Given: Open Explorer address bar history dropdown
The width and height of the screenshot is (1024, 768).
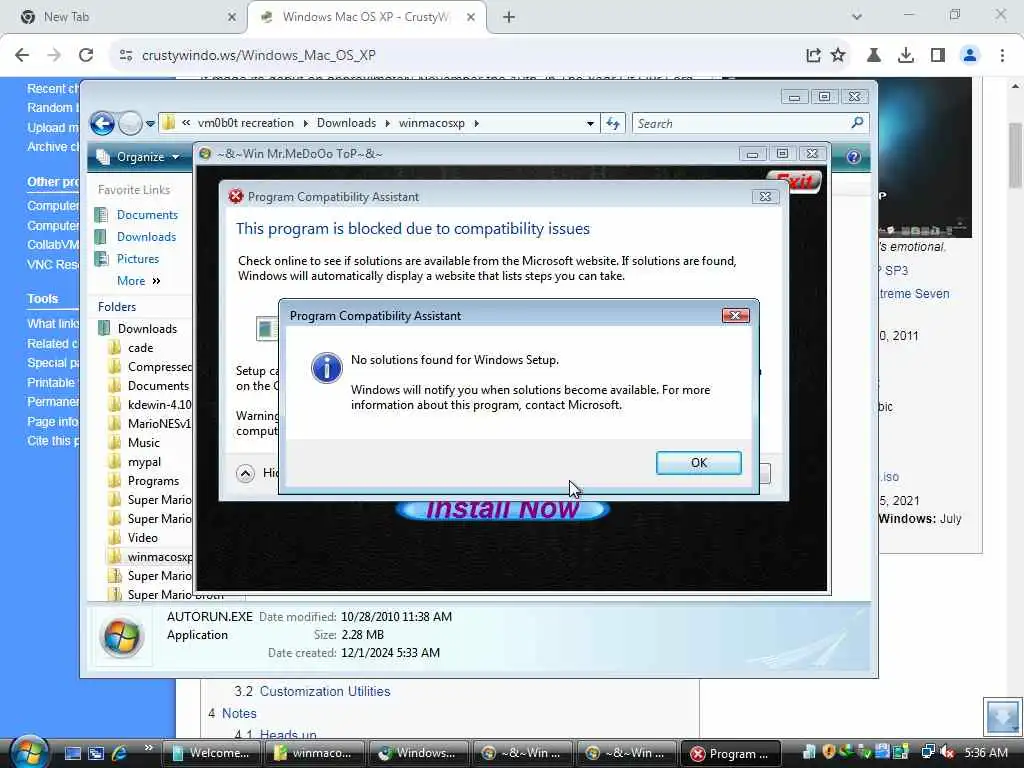Looking at the screenshot, I should (x=590, y=123).
